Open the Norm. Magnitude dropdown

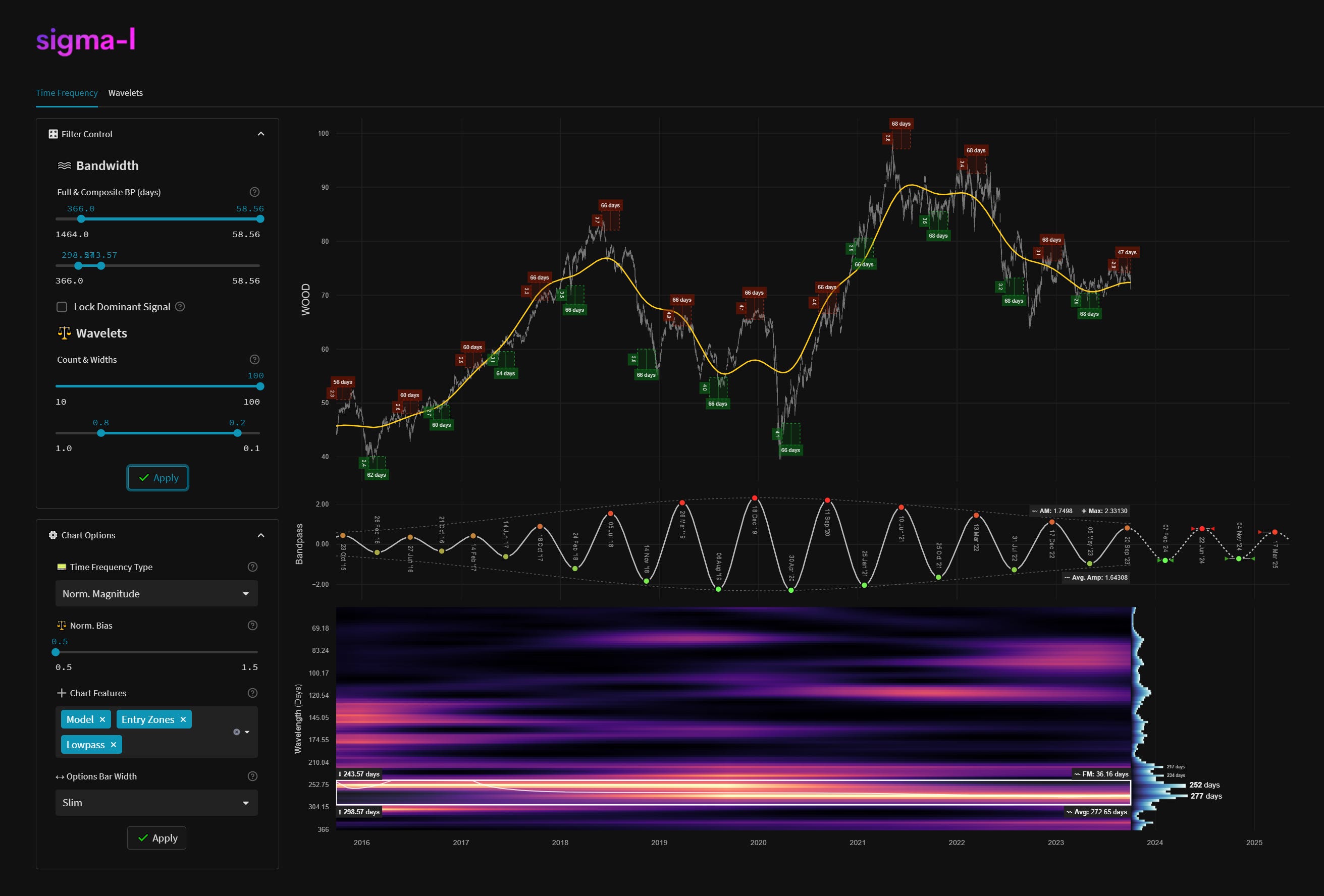pos(156,593)
